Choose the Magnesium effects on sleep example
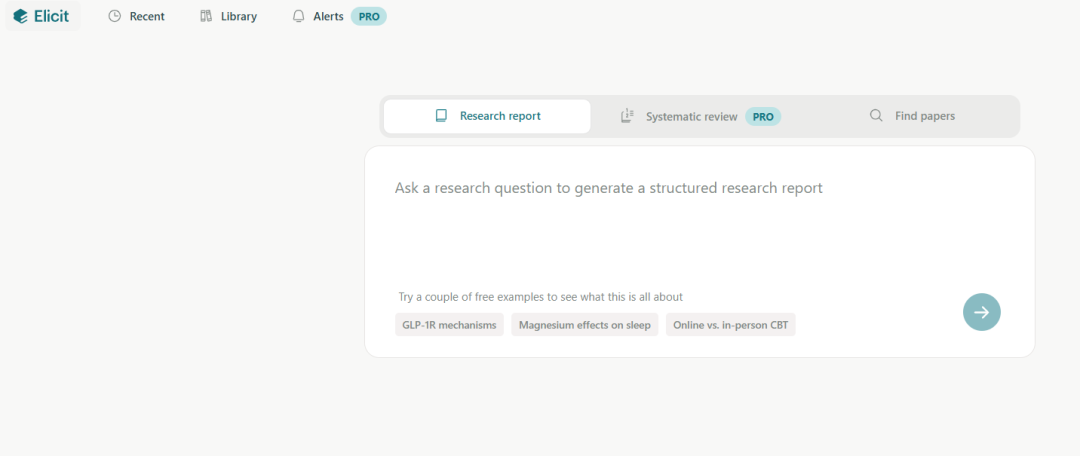The height and width of the screenshot is (456, 1080). pyautogui.click(x=584, y=325)
